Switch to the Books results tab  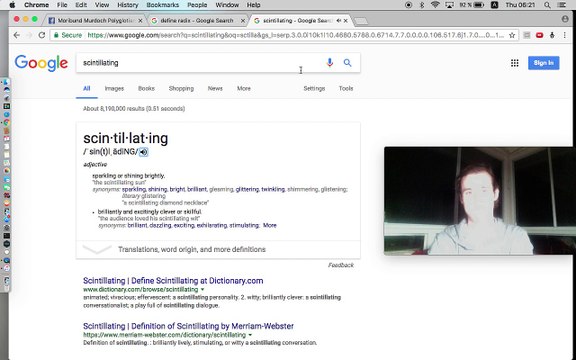pos(146,89)
